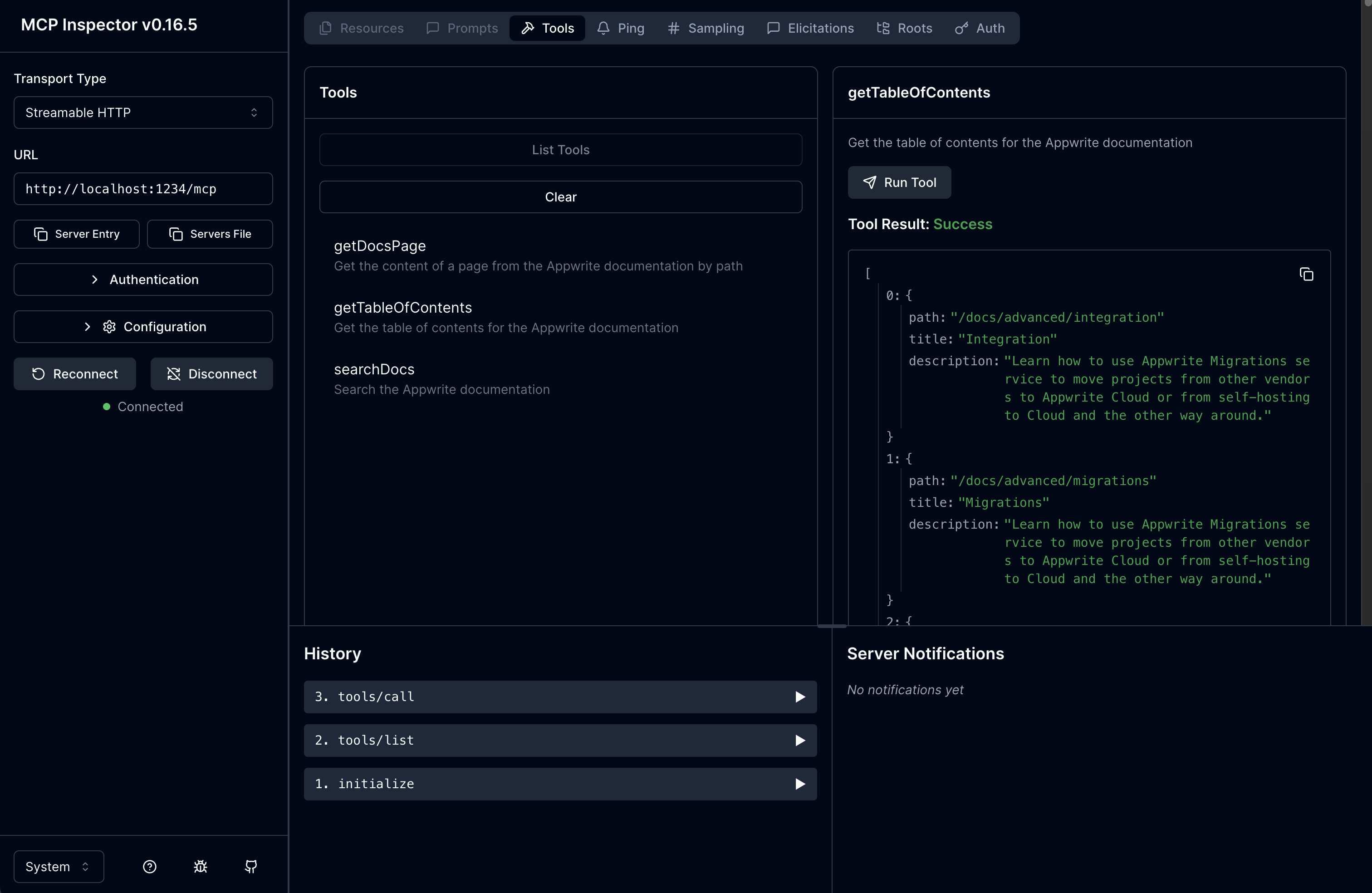
Task: Open the help question-mark icon
Action: (x=149, y=867)
